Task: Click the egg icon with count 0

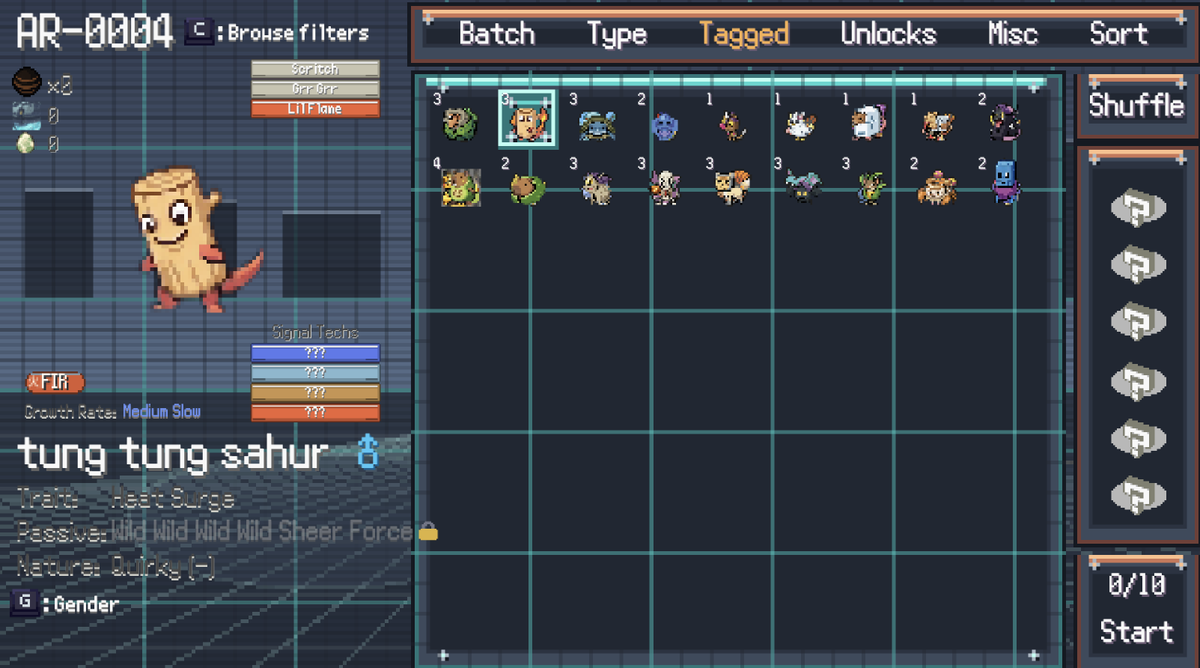Action: (x=27, y=144)
